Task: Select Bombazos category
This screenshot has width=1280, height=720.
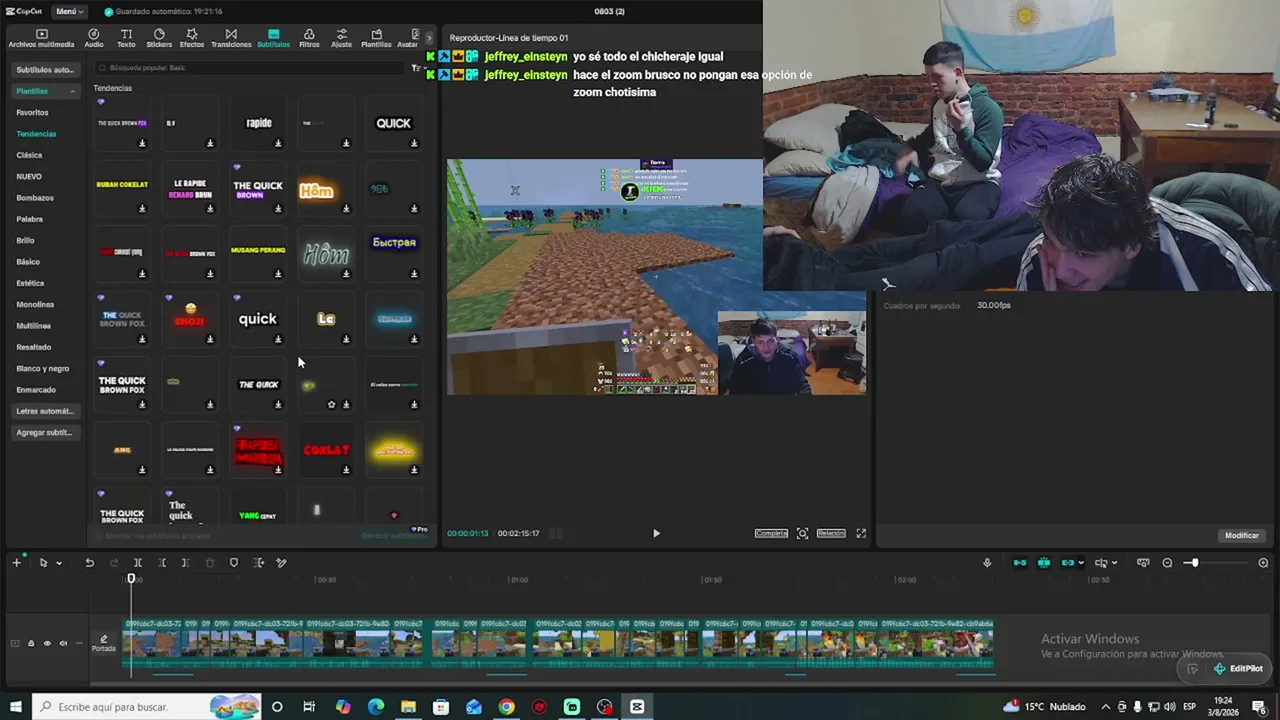Action: coord(35,198)
